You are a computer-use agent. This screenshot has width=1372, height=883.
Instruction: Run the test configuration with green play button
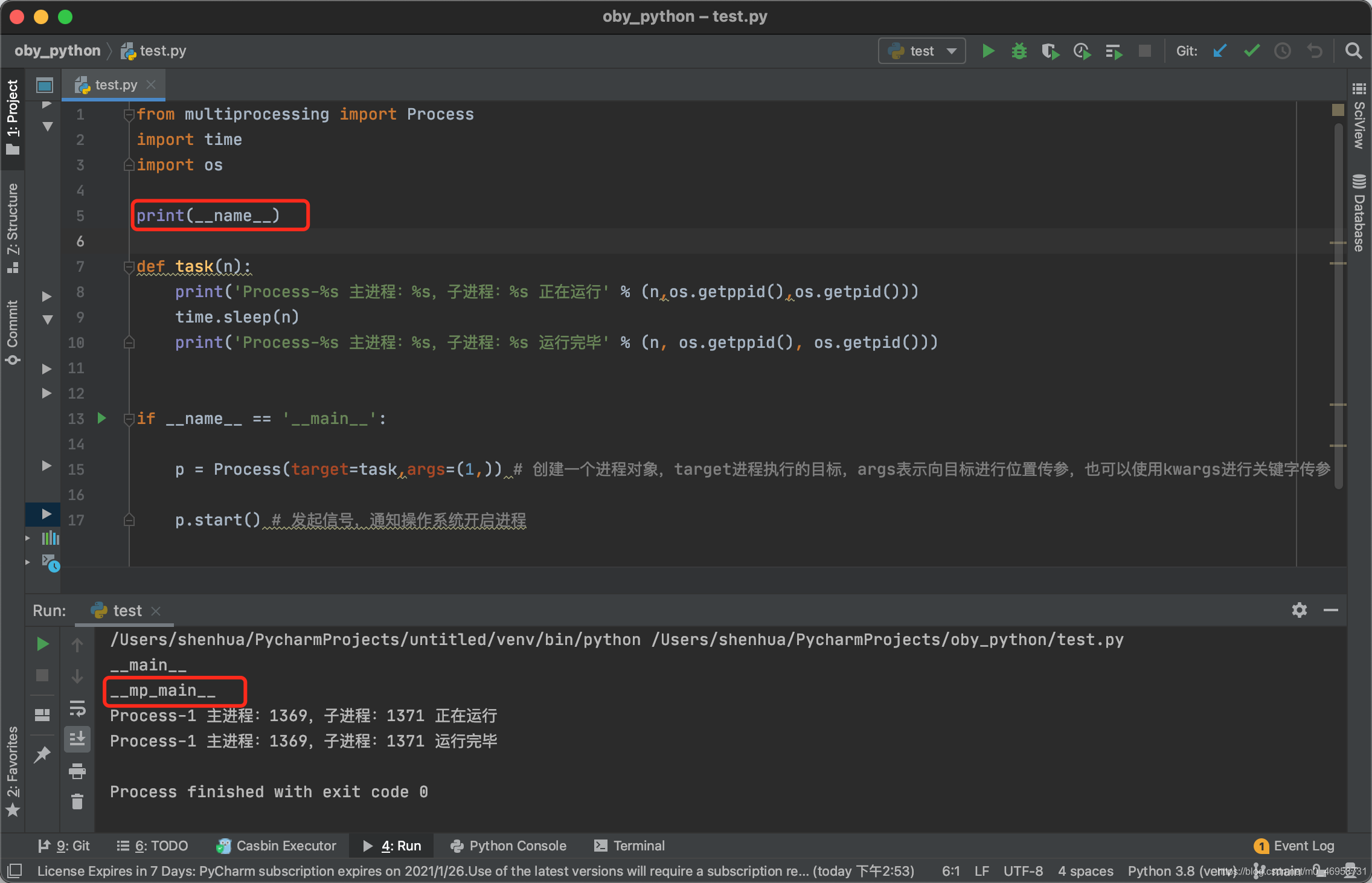click(x=988, y=51)
